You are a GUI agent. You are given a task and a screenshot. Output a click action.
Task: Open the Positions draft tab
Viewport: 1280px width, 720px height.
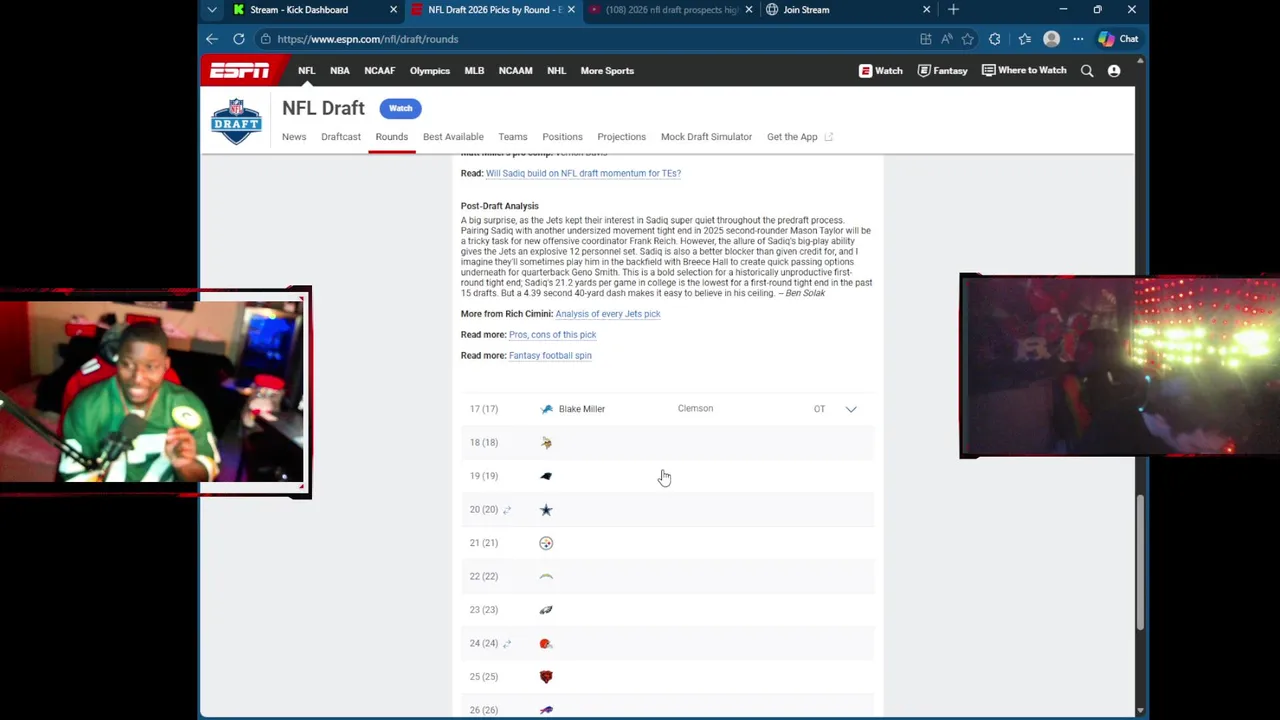562,137
